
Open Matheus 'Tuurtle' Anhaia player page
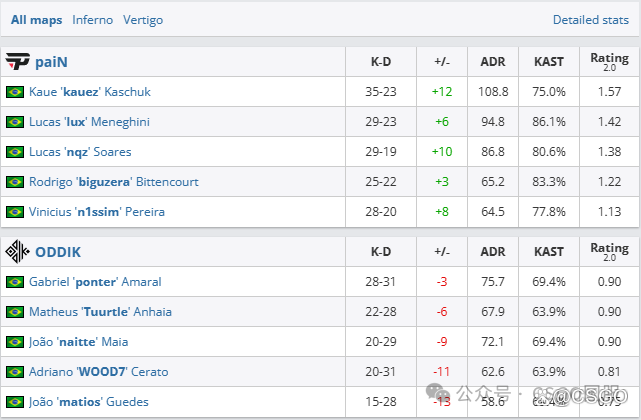click(x=100, y=312)
